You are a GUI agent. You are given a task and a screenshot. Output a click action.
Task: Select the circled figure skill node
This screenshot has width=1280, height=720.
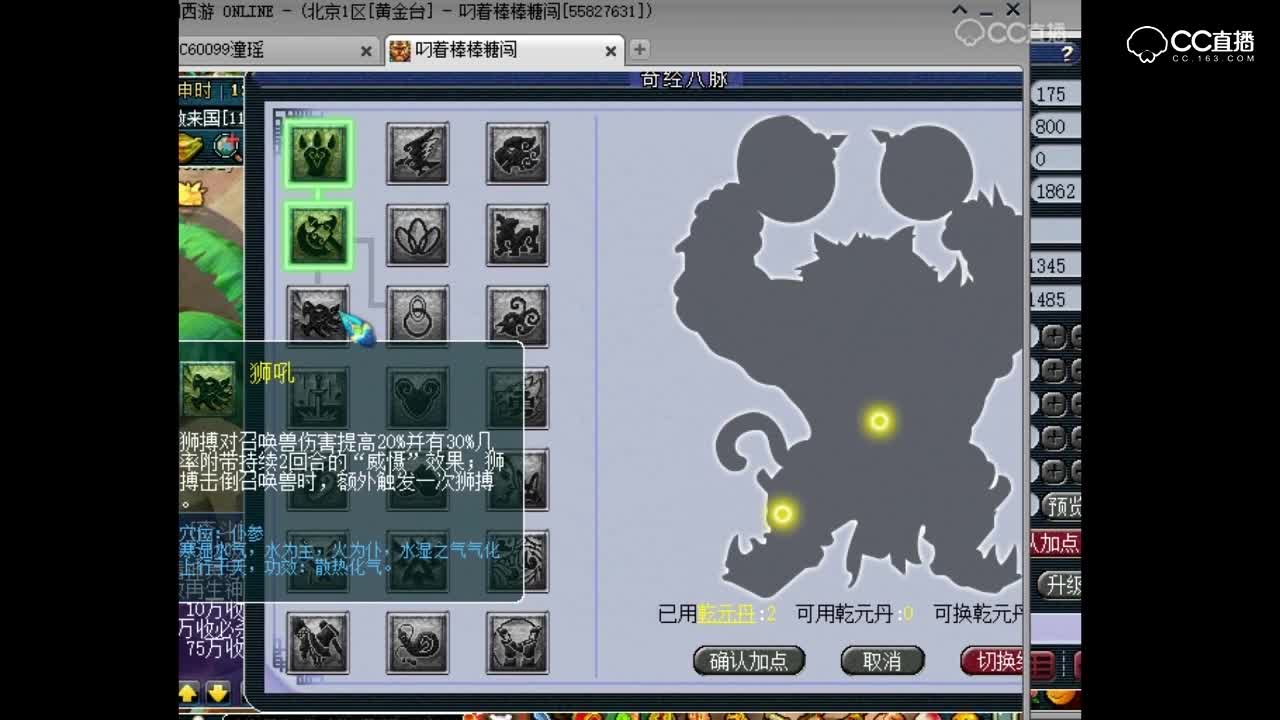[518, 643]
